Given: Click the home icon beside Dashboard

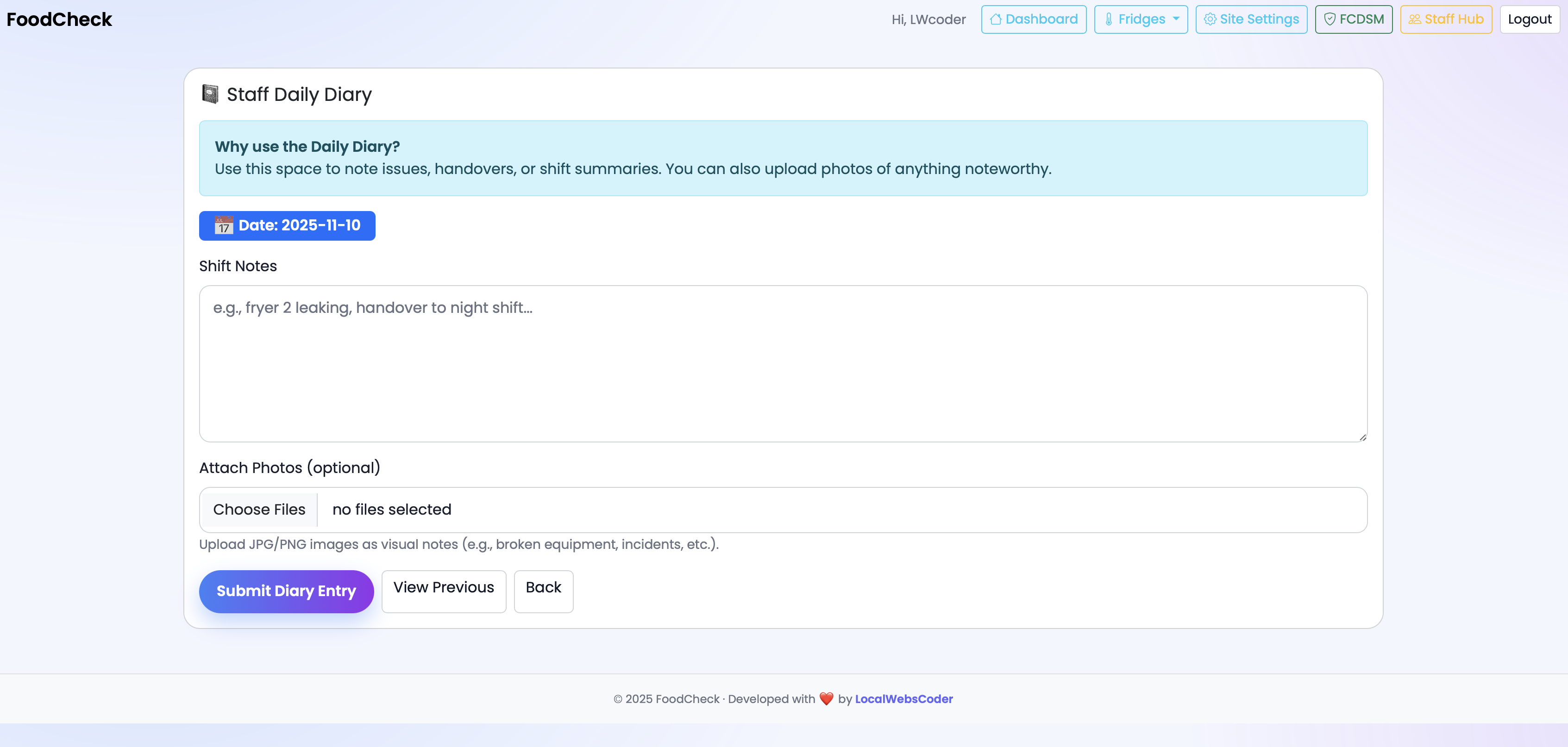Looking at the screenshot, I should (997, 19).
